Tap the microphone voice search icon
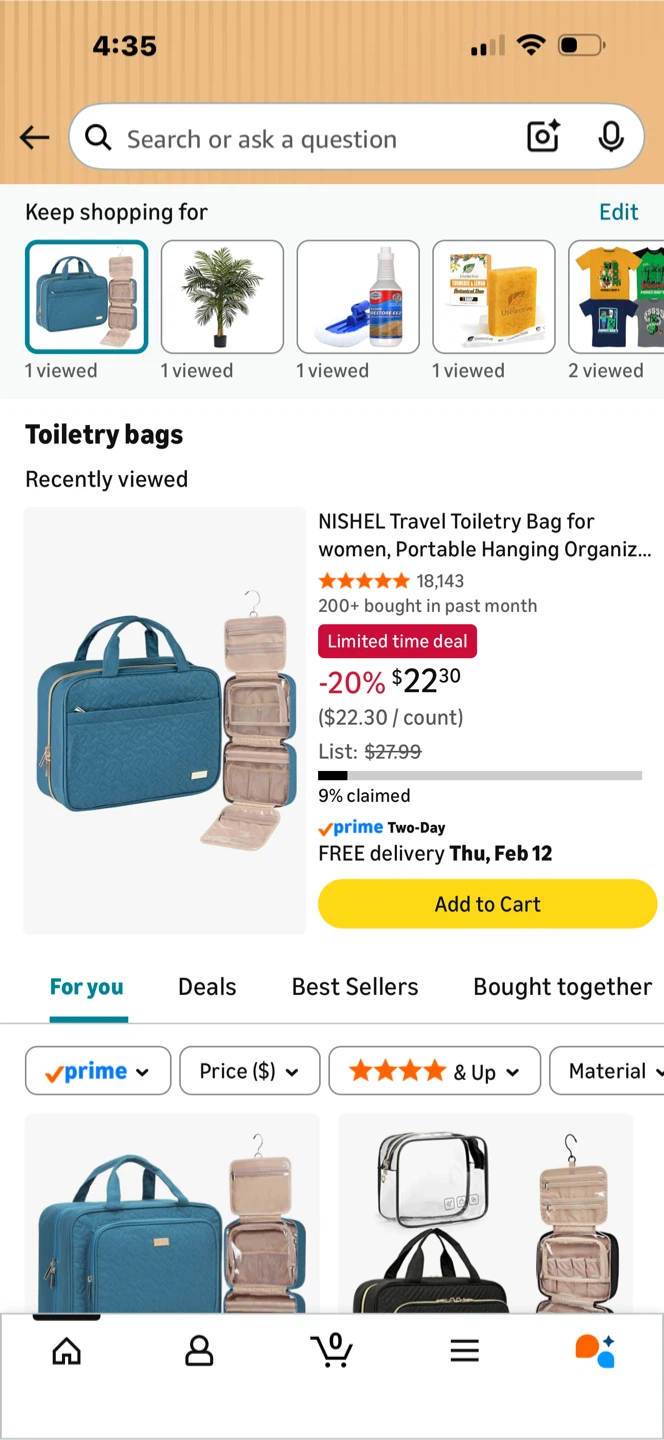 pos(611,137)
